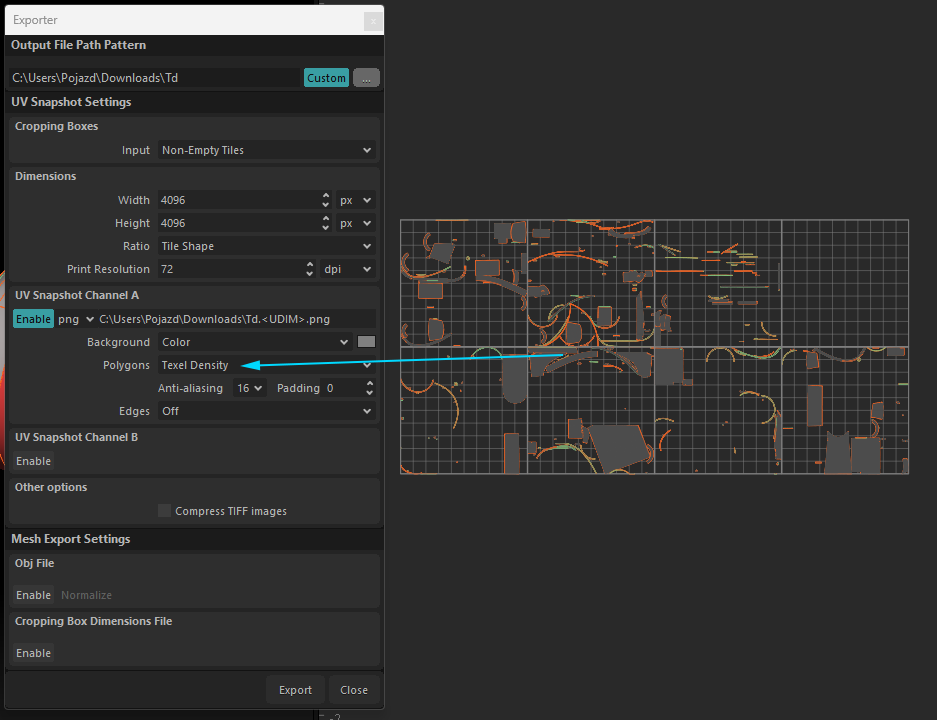Toggle the Custom path pattern button
Image resolution: width=937 pixels, height=720 pixels.
click(326, 78)
